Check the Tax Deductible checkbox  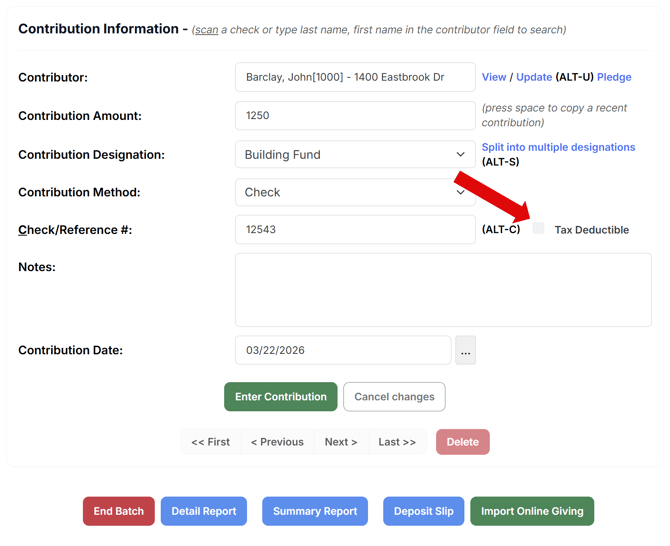538,229
